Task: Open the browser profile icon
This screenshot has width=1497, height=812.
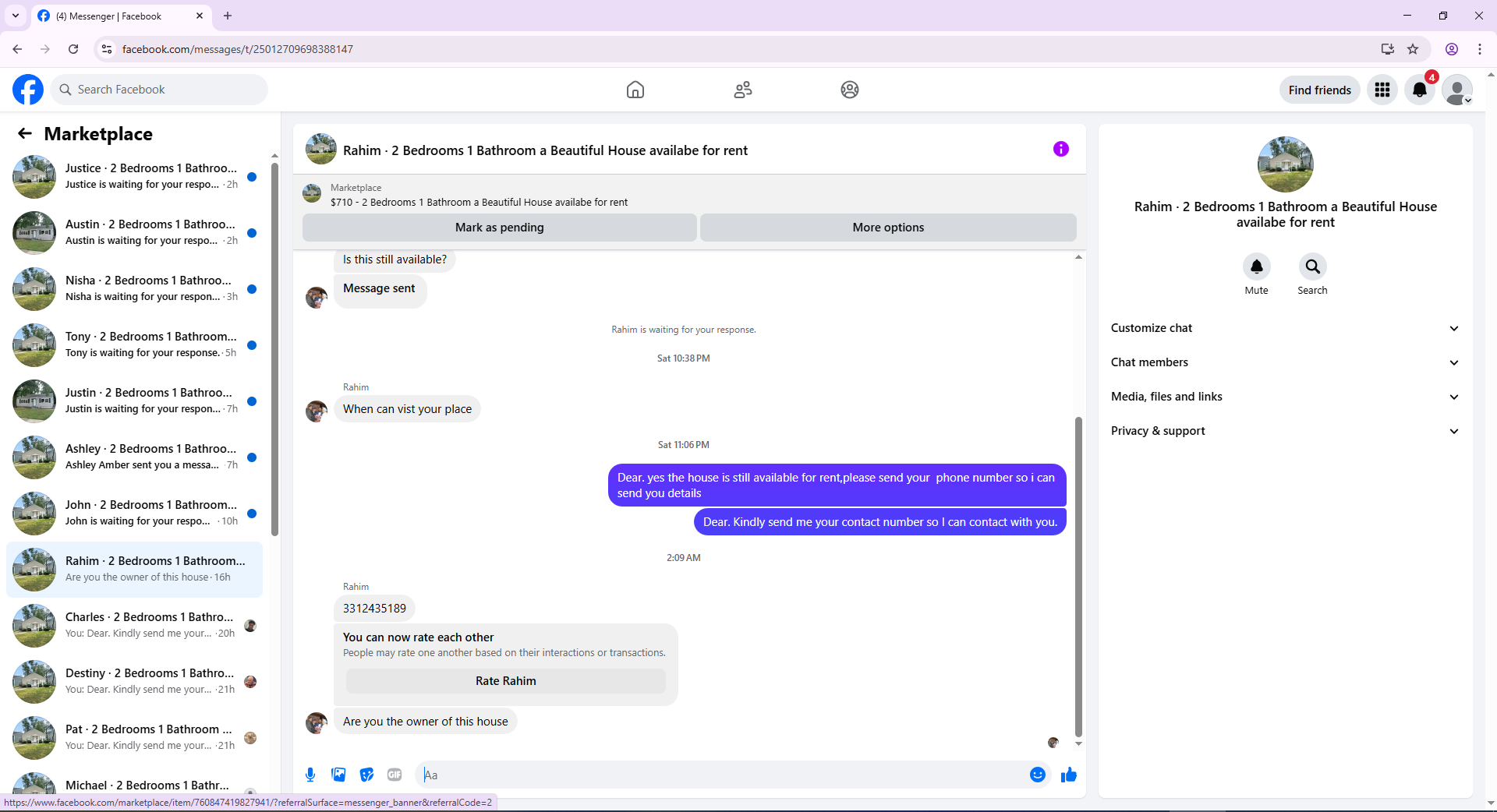Action: 1452,49
